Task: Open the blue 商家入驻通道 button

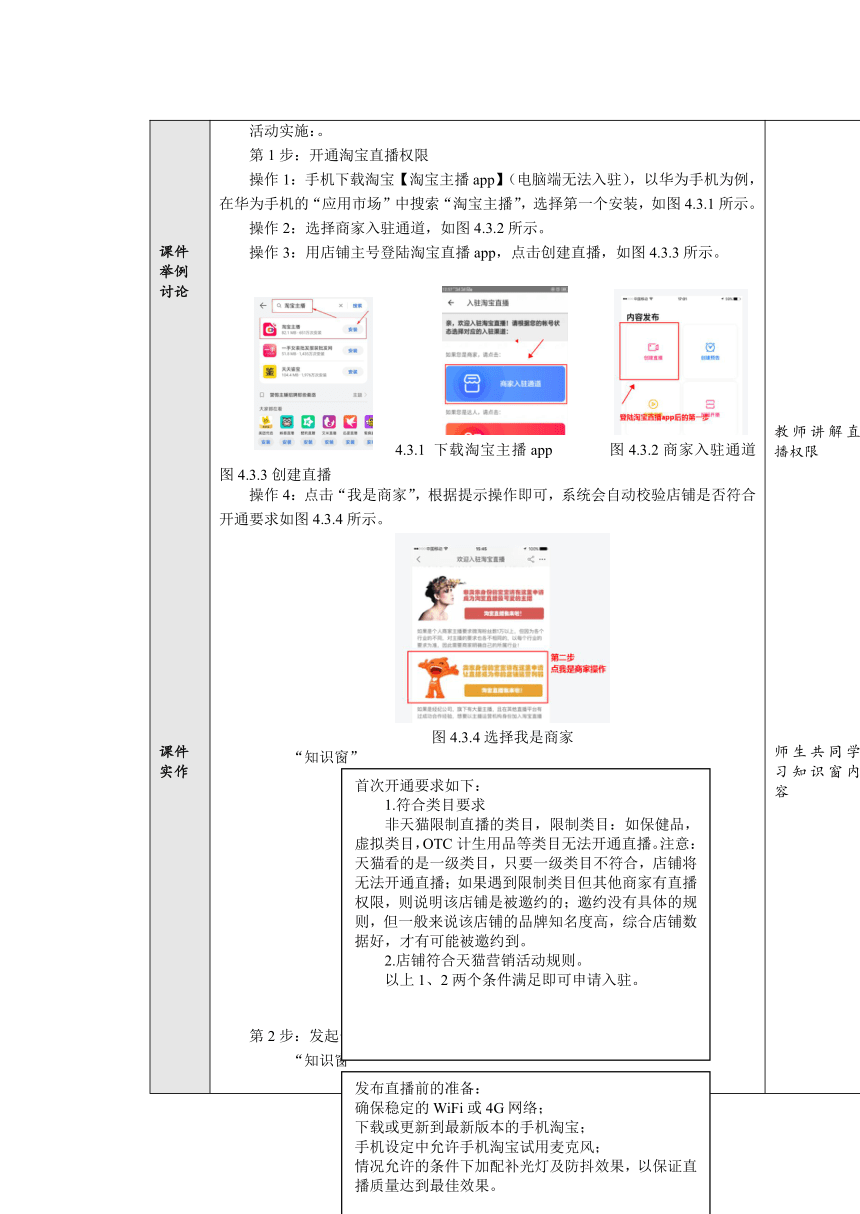Action: (x=506, y=383)
